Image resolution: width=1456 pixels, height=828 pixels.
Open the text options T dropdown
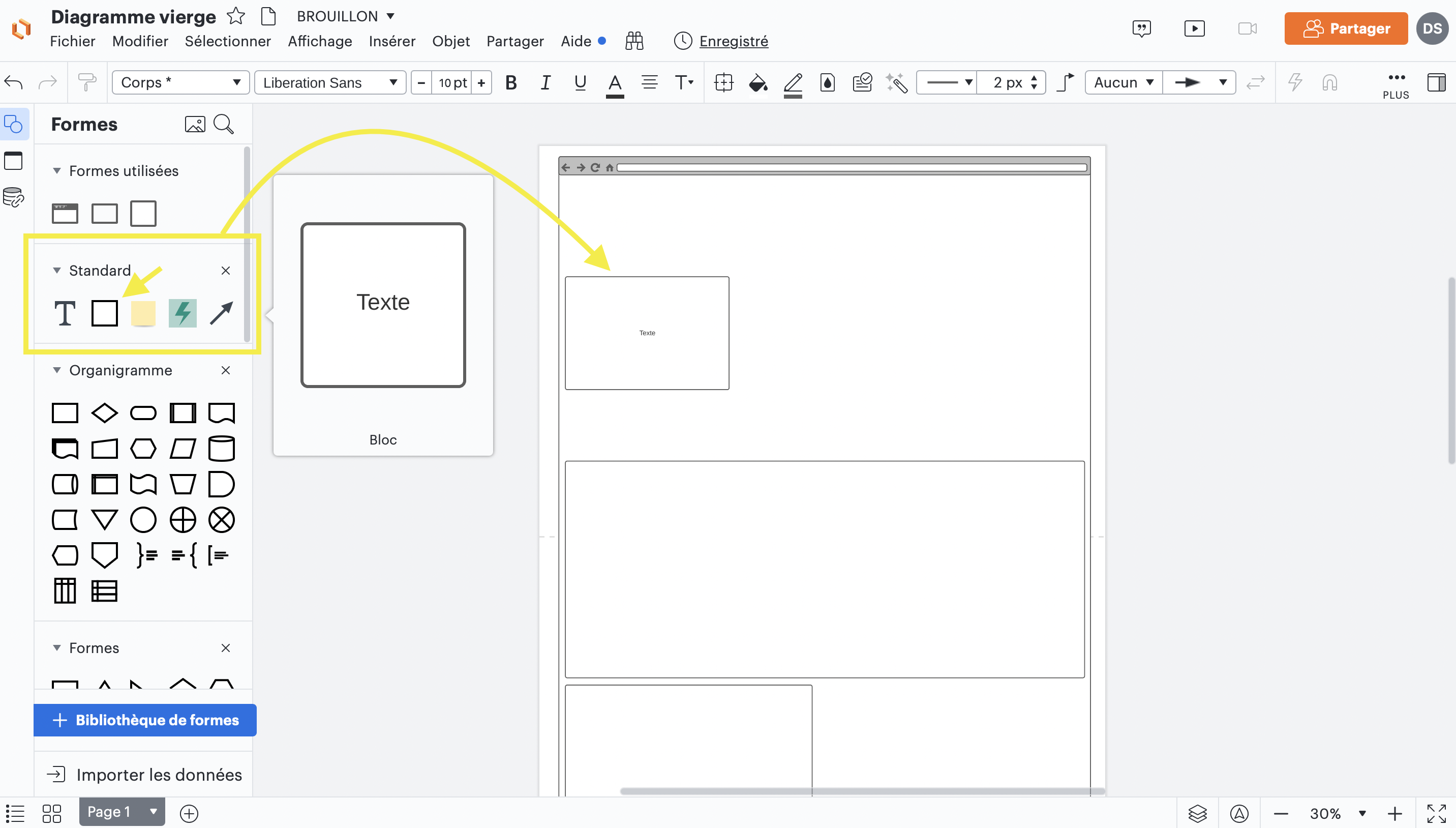coord(684,82)
